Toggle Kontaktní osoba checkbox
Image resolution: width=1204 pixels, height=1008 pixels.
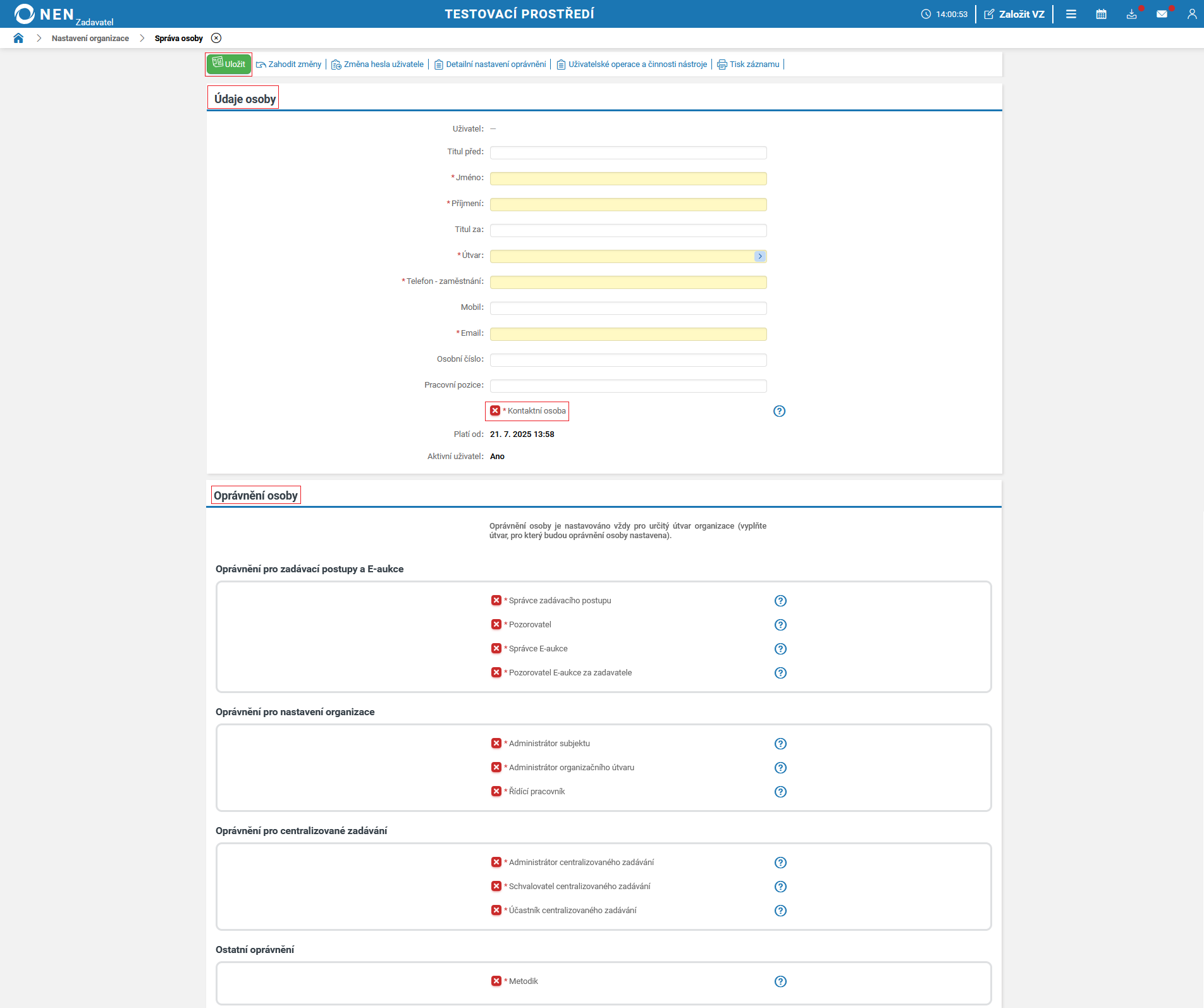coord(495,411)
